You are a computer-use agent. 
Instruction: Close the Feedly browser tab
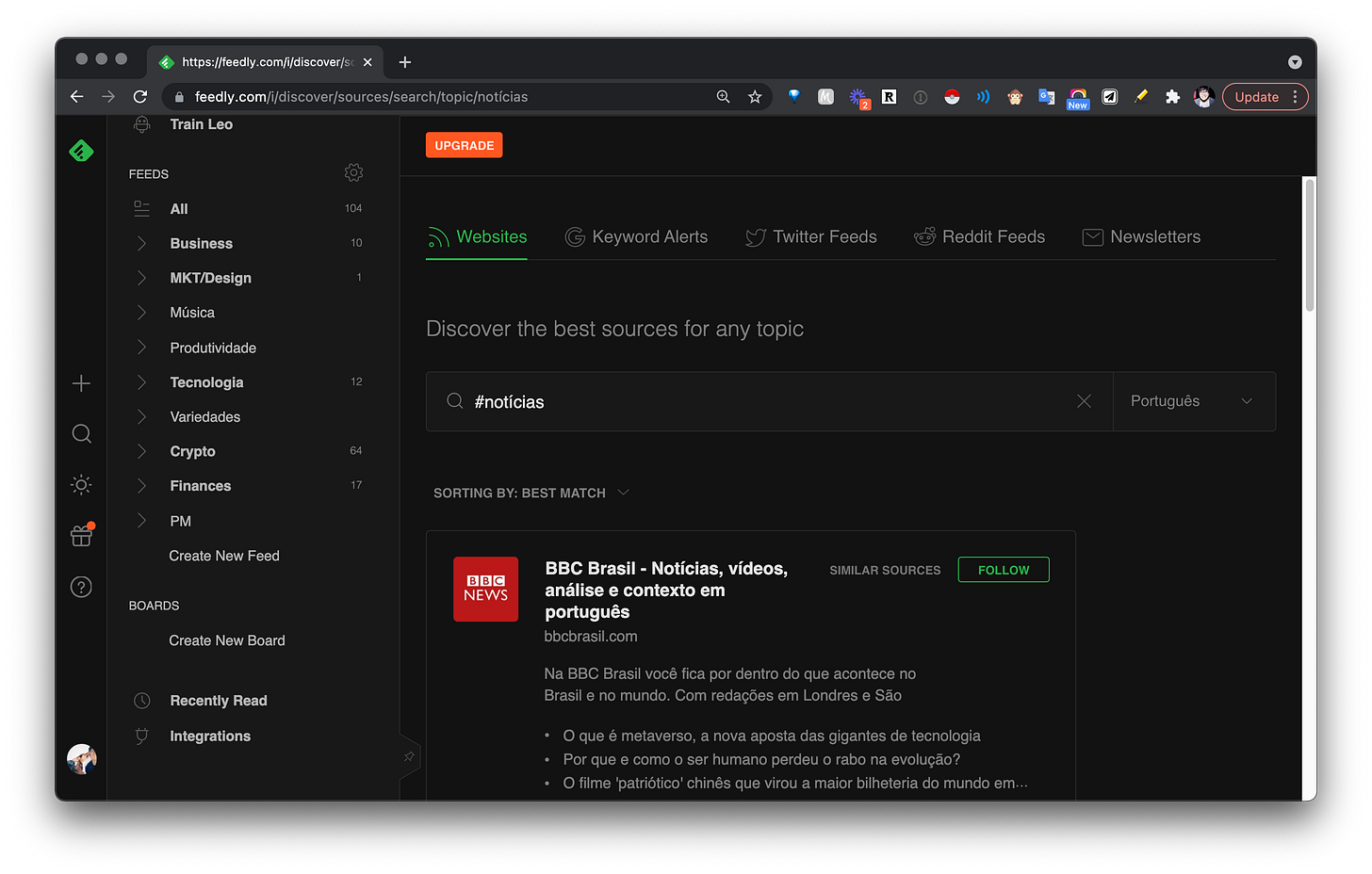(x=367, y=62)
